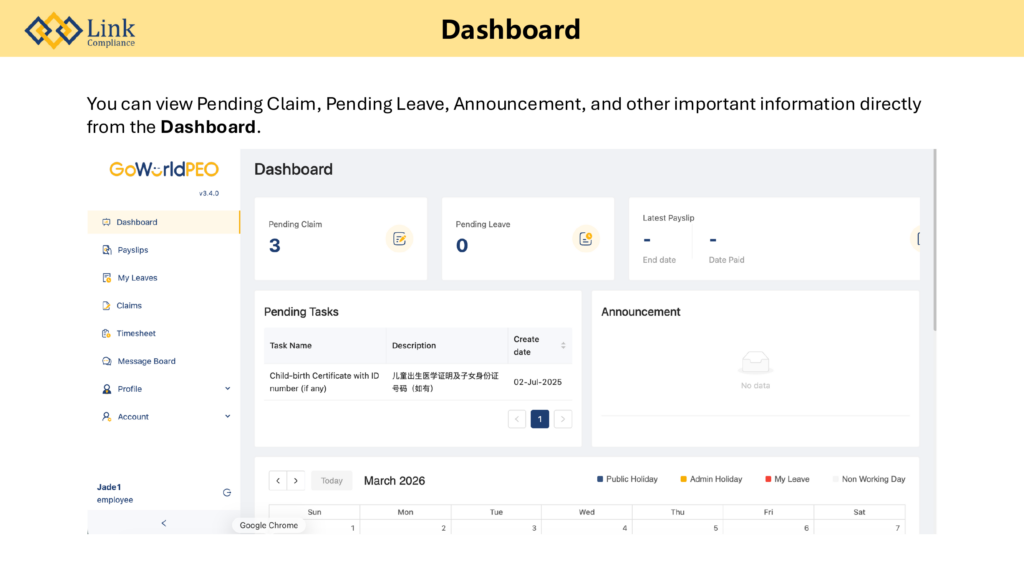The height and width of the screenshot is (576, 1024).
Task: Click the Message Board chat icon
Action: (x=107, y=361)
